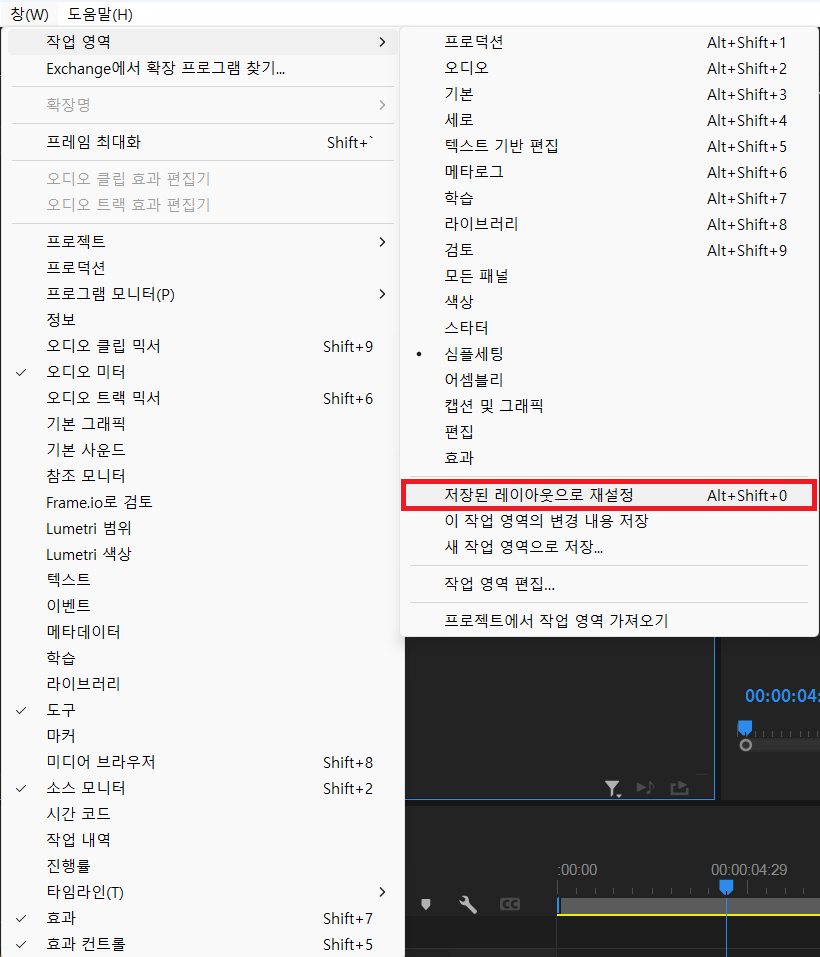820x957 pixels.
Task: Click the export frame icon
Action: tap(680, 789)
